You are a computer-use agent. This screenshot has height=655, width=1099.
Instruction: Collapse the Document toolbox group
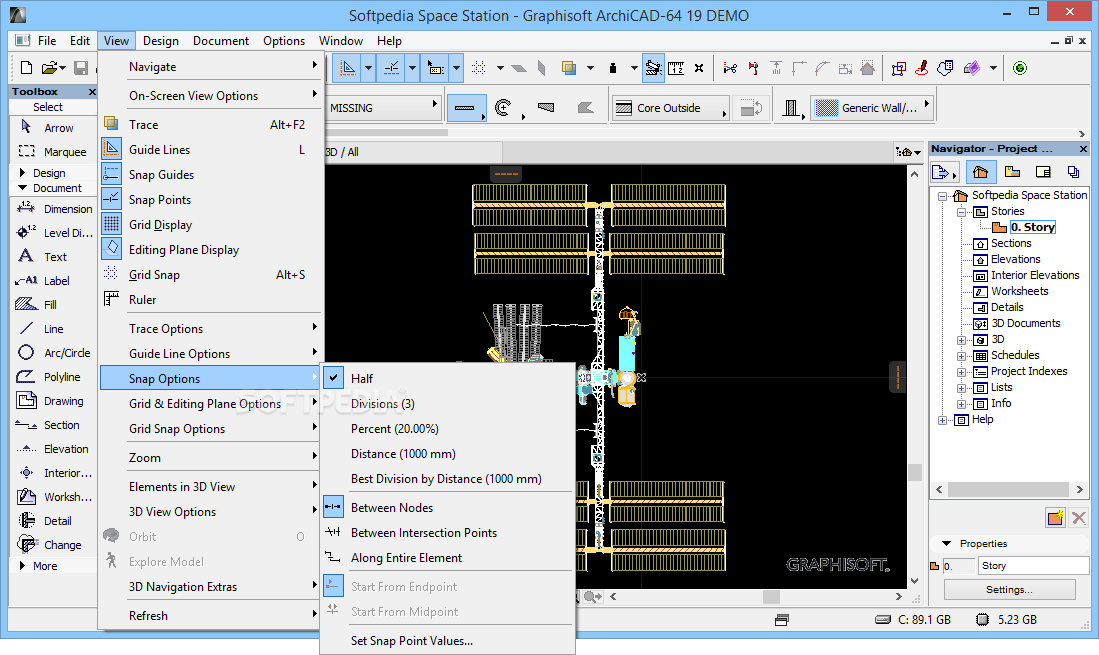click(x=22, y=188)
